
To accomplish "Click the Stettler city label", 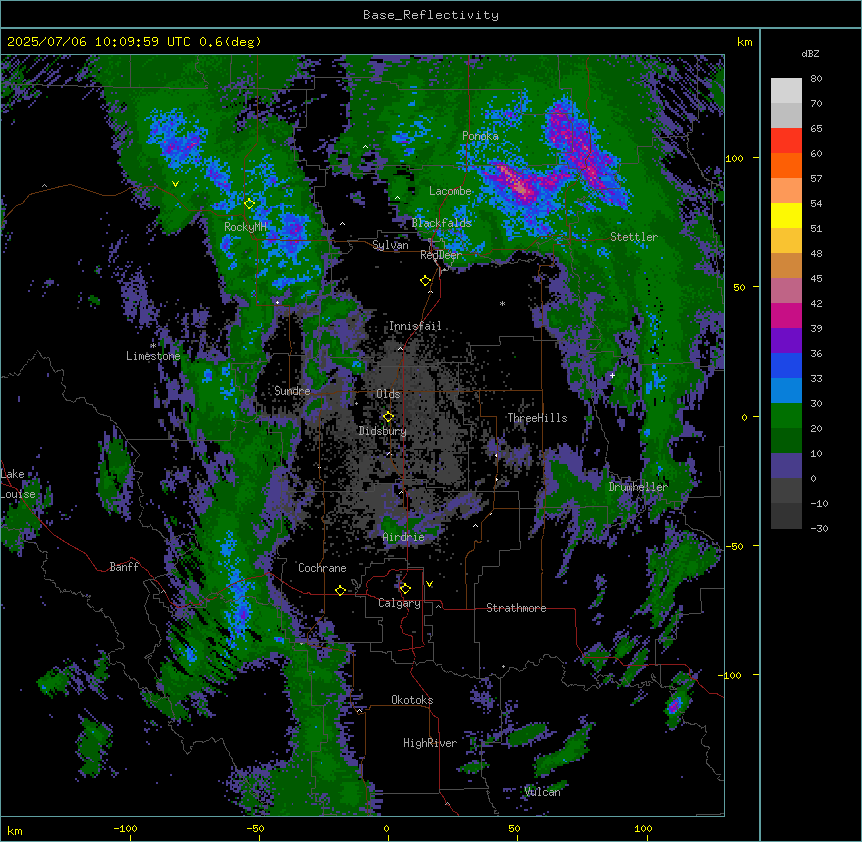I will [634, 237].
